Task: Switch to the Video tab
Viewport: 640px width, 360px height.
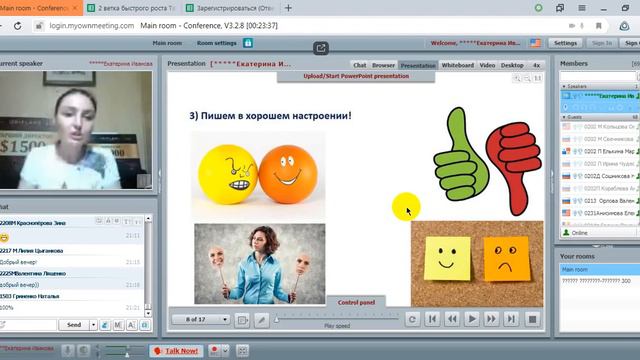Action: tap(487, 65)
